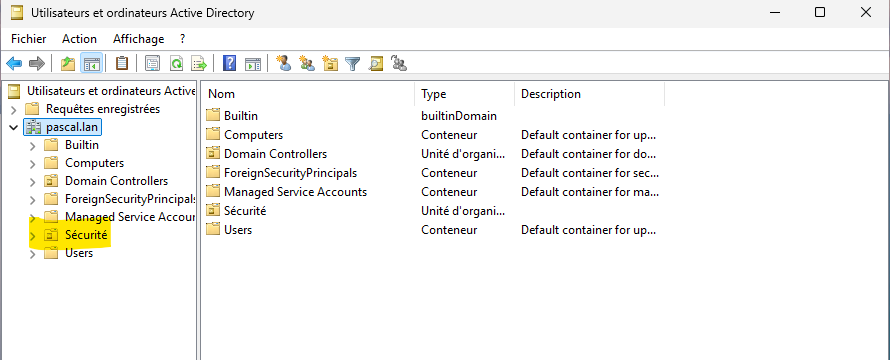The width and height of the screenshot is (890, 360).
Task: Refresh the view with green arrow icon
Action: click(x=177, y=64)
